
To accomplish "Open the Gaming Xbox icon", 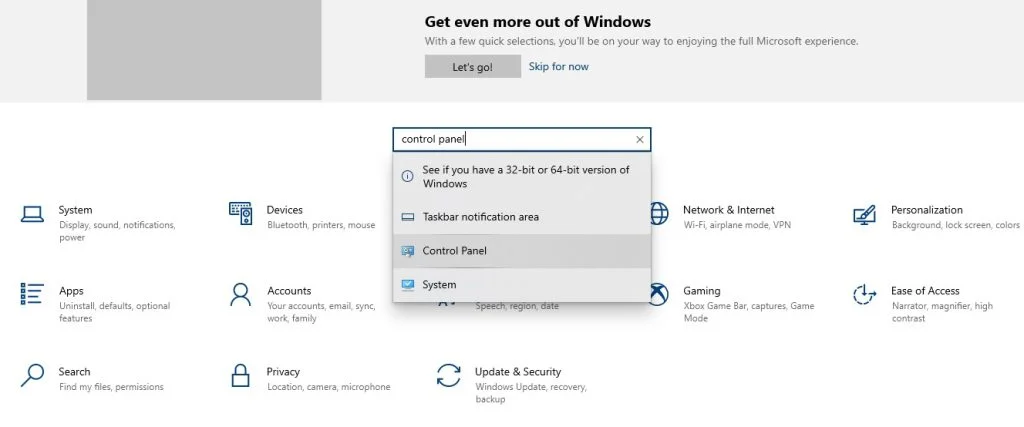I will pos(659,294).
